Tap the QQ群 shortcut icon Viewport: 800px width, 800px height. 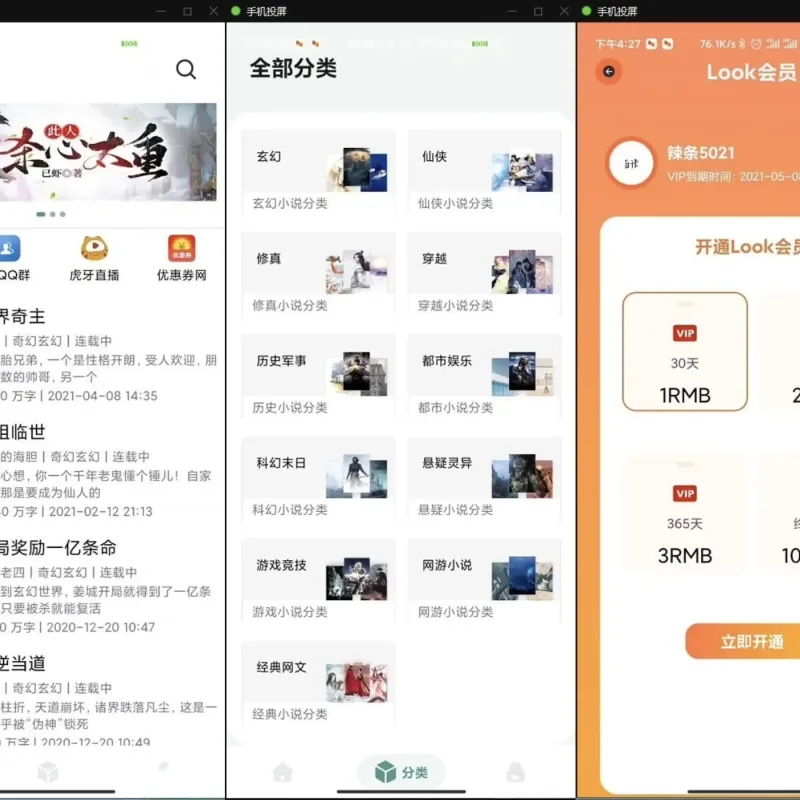pos(9,248)
